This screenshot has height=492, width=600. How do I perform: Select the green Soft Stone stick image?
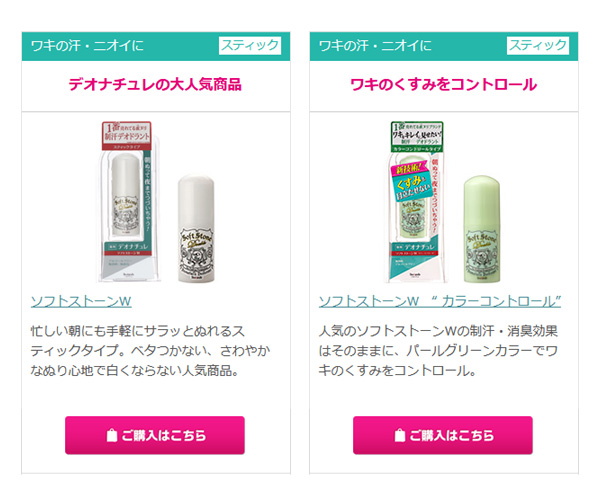[482, 229]
